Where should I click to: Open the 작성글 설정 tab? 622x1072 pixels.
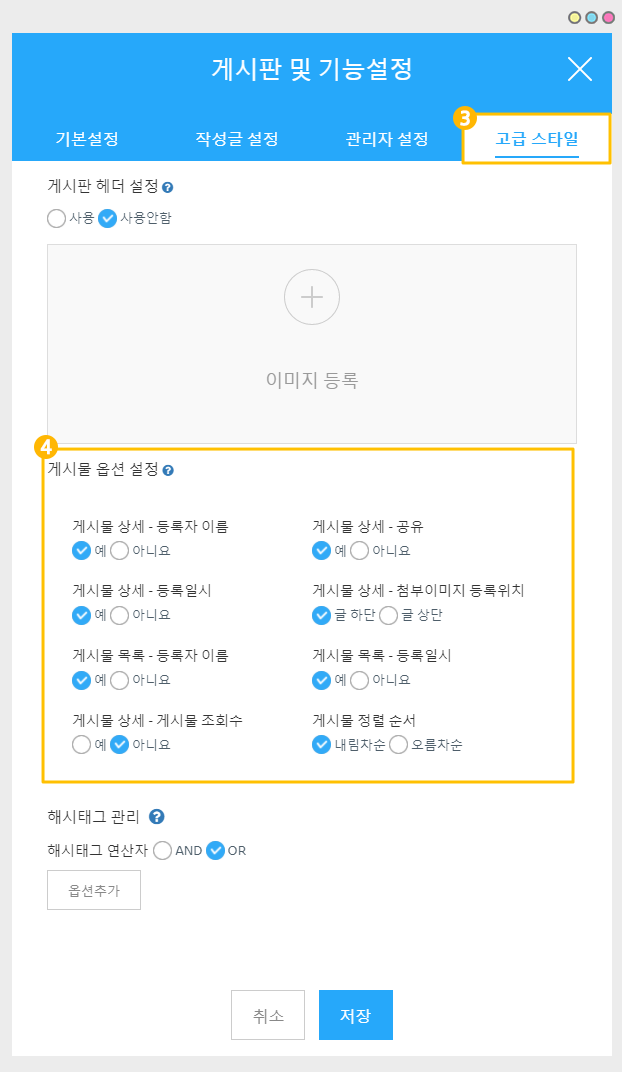[x=237, y=139]
